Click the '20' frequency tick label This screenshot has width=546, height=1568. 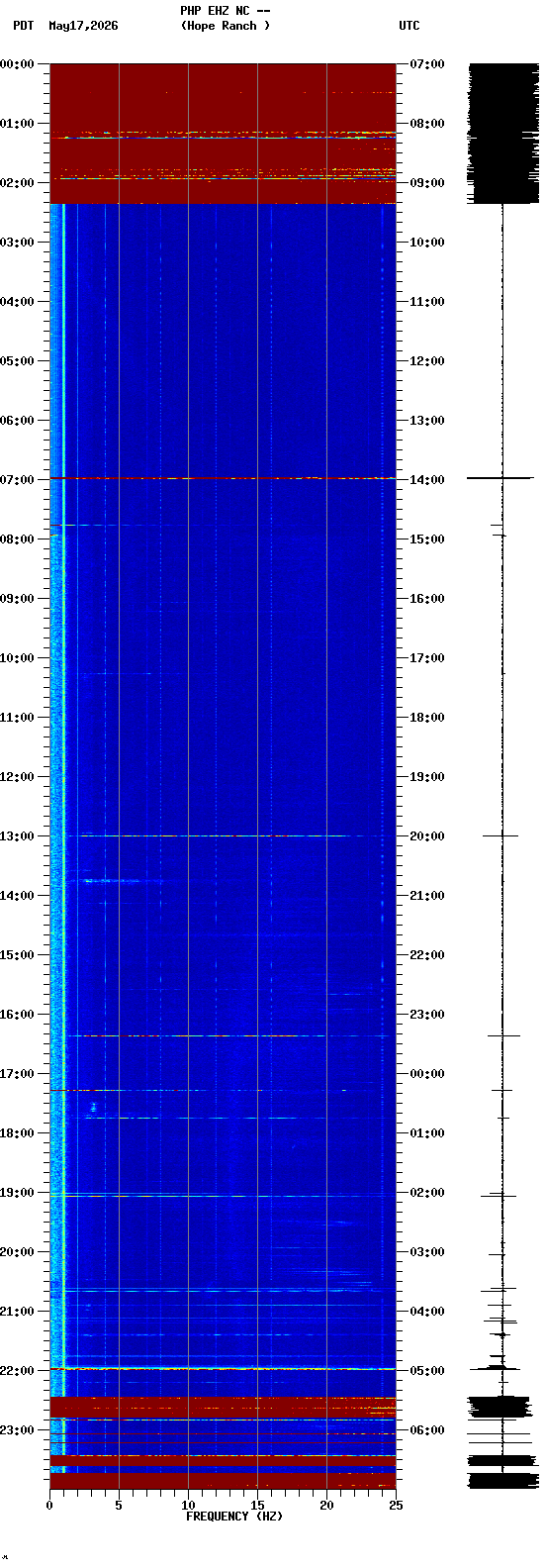coord(326,1506)
